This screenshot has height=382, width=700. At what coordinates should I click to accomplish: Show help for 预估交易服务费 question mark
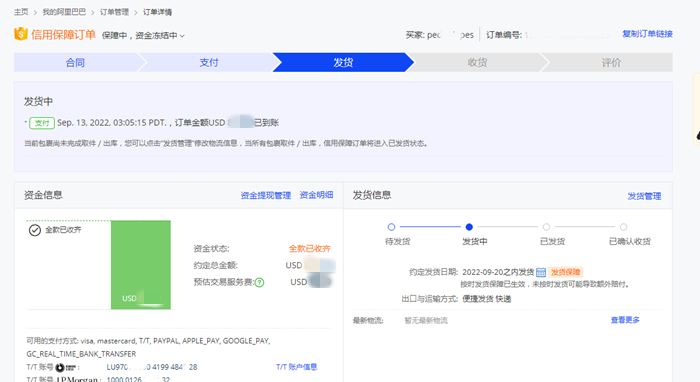click(259, 282)
